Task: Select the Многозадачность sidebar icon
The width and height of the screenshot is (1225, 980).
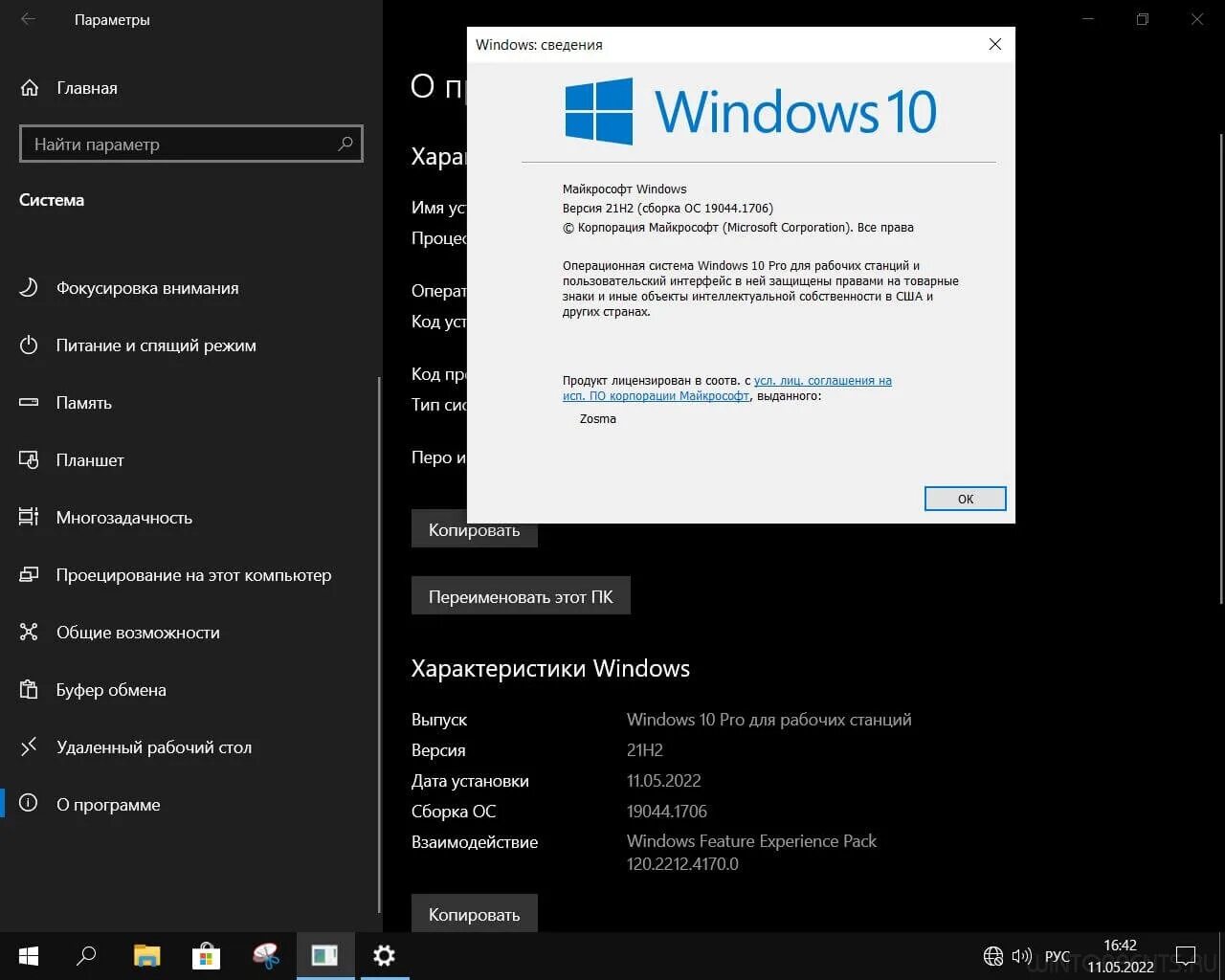Action: coord(28,517)
